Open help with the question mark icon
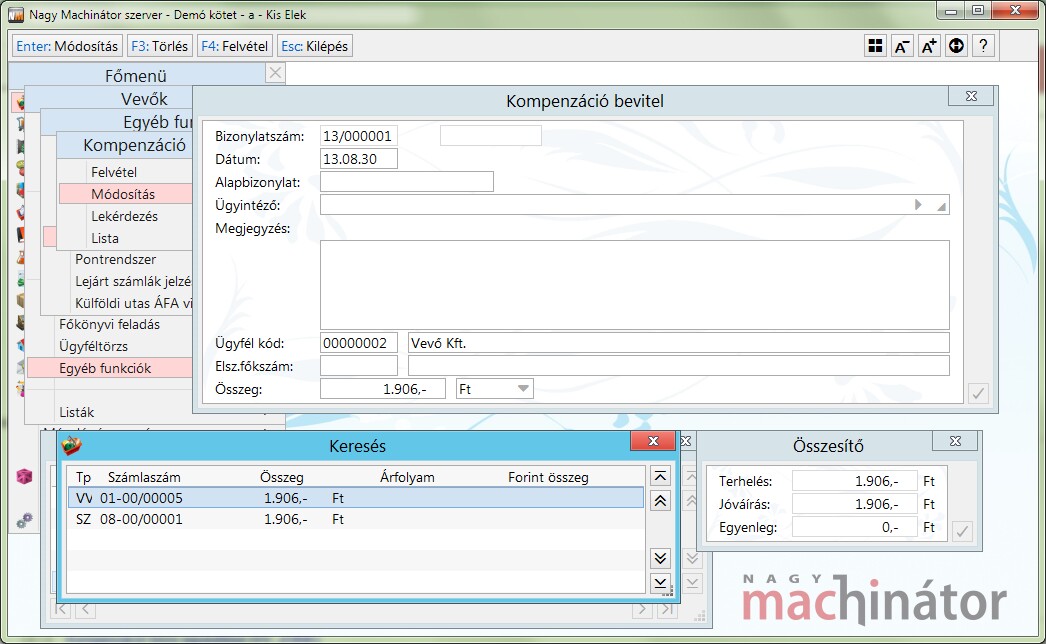The image size is (1046, 644). 983,46
